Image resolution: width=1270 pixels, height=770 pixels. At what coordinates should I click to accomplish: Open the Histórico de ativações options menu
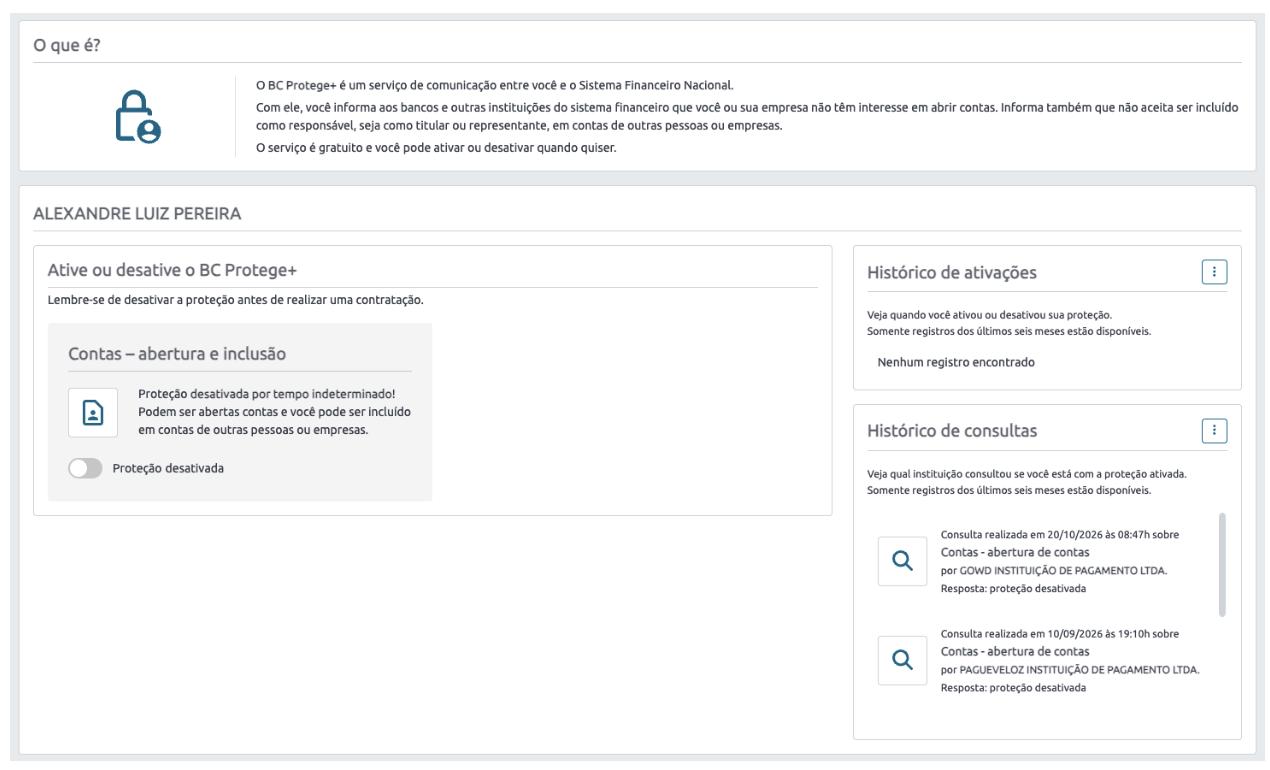[1214, 271]
